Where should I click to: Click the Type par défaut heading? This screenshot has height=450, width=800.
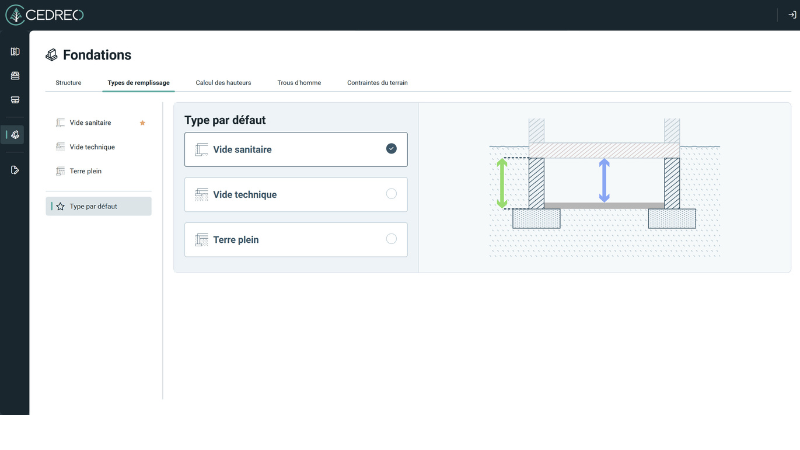(225, 120)
